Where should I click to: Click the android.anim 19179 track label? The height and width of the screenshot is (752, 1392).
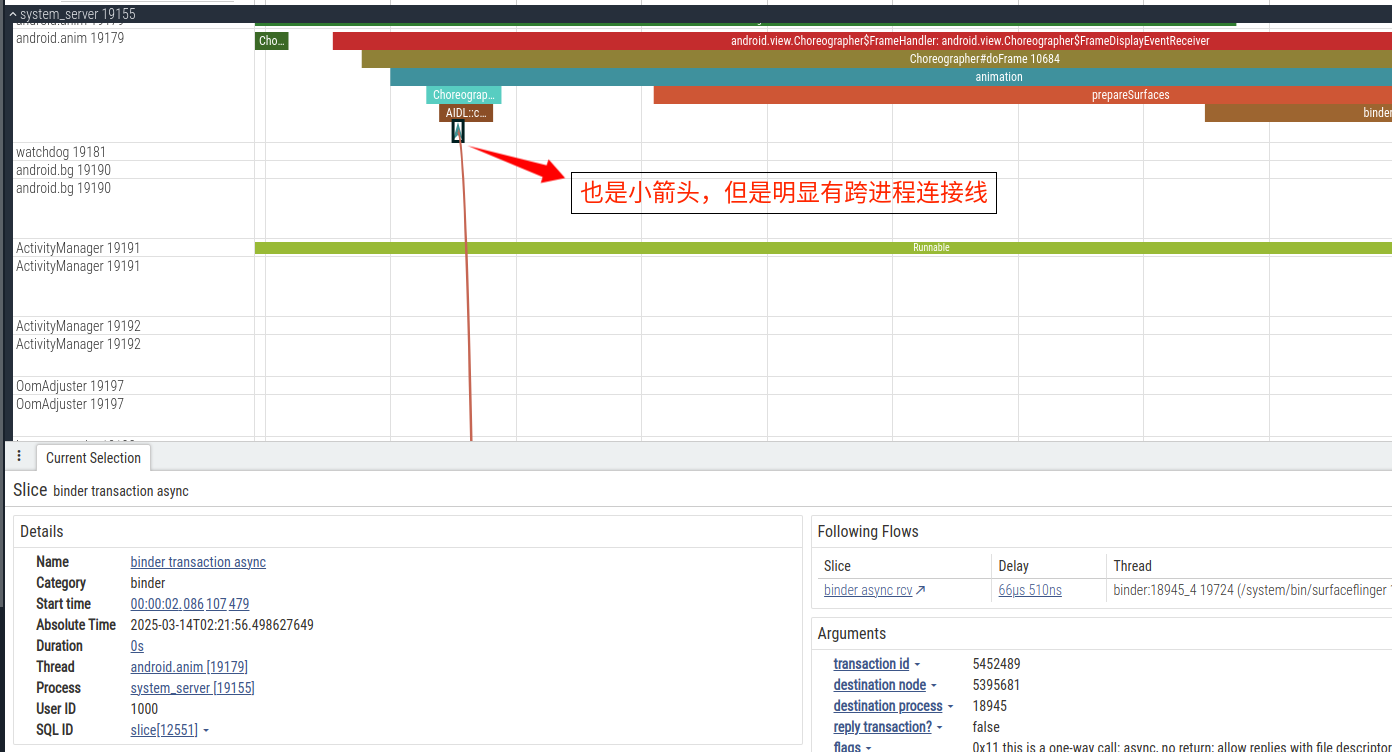pos(70,38)
